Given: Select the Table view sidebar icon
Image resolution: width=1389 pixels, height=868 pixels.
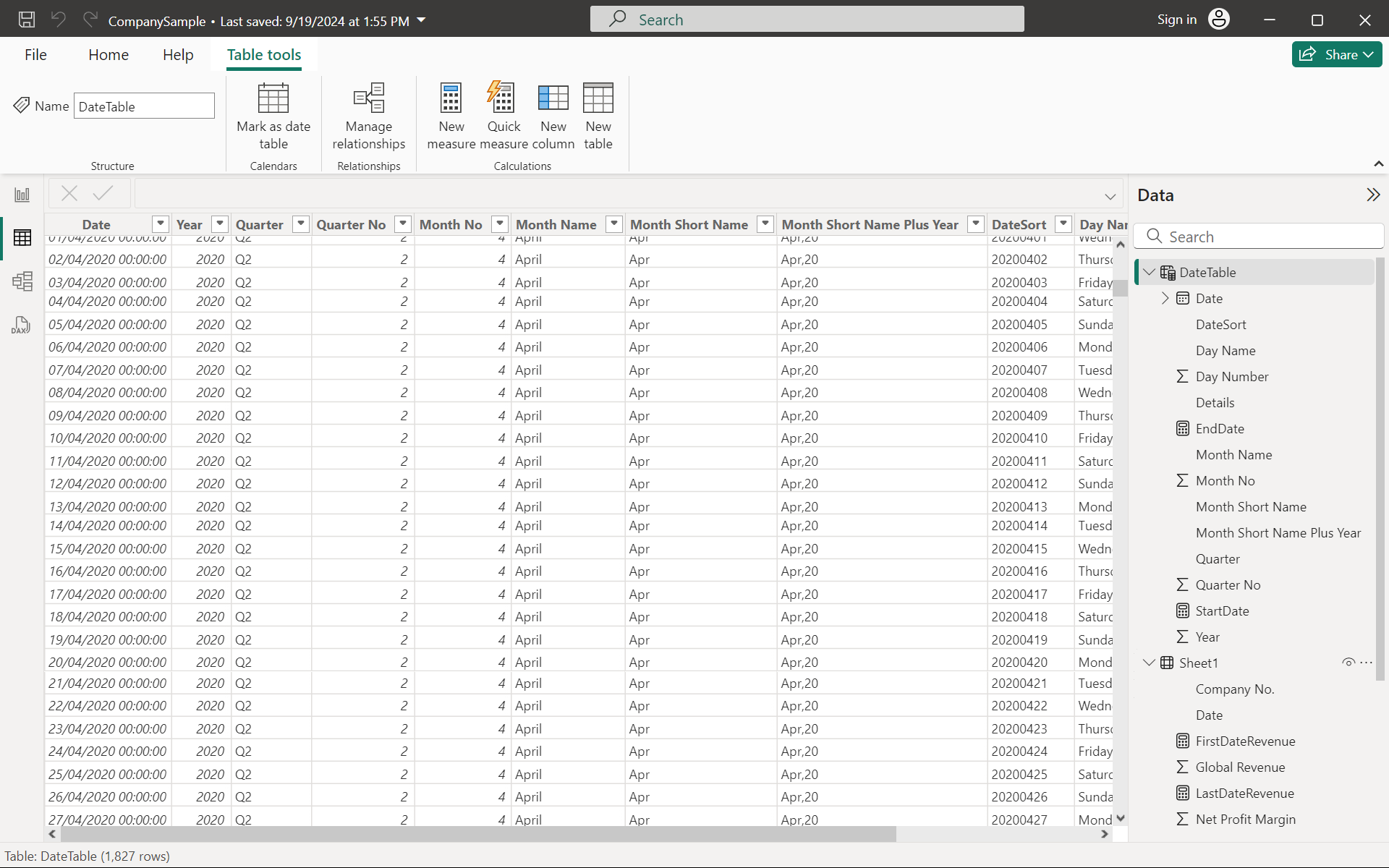Looking at the screenshot, I should pyautogui.click(x=22, y=237).
